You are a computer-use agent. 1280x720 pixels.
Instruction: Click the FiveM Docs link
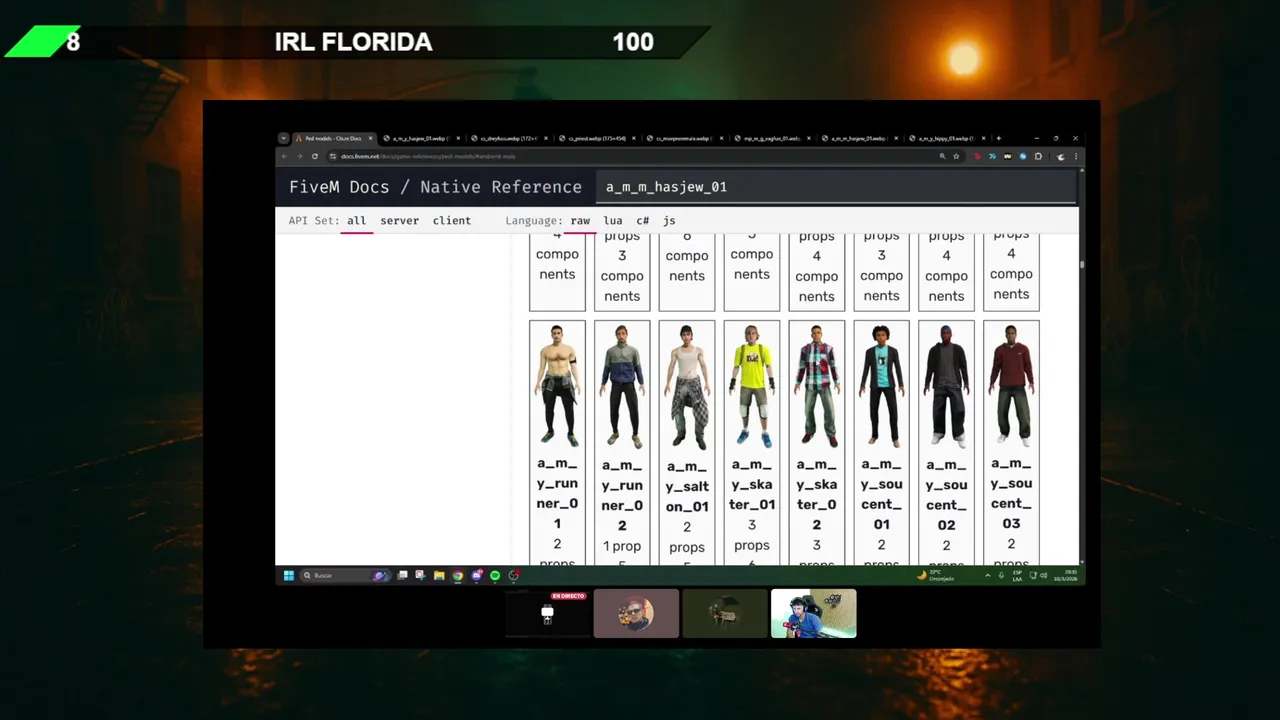point(339,187)
